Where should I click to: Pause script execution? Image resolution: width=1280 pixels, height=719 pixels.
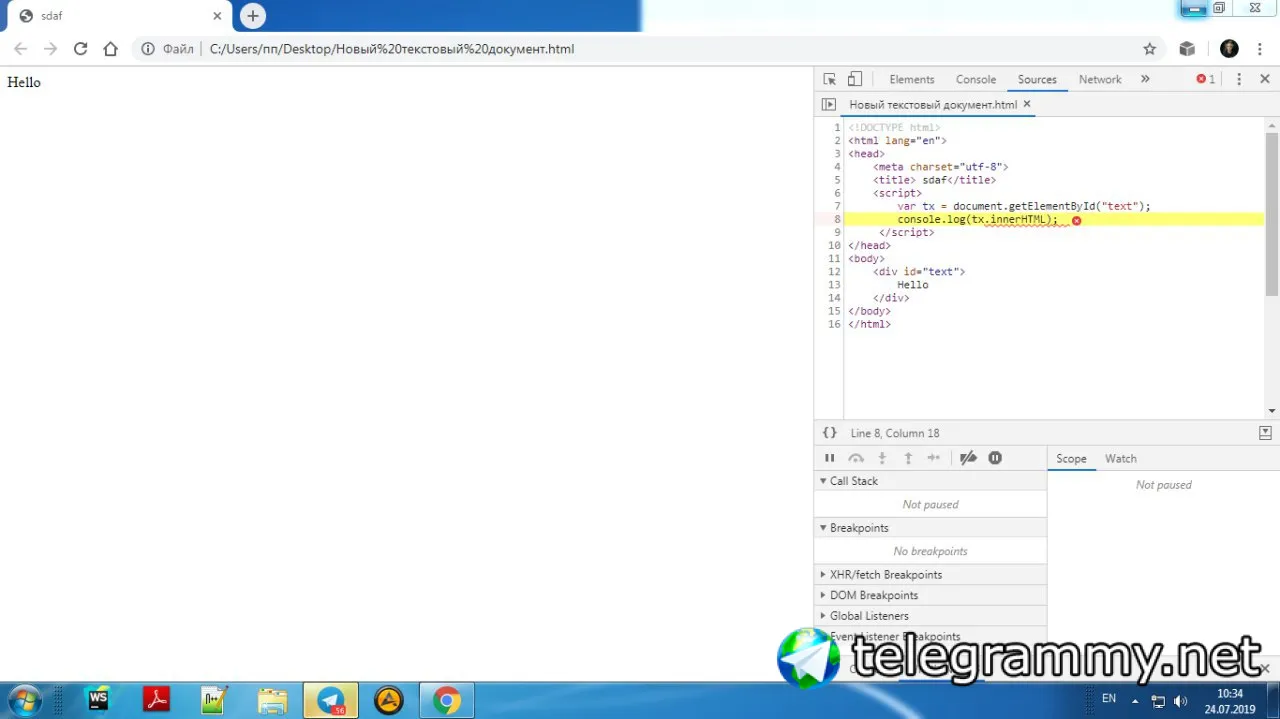(x=829, y=458)
